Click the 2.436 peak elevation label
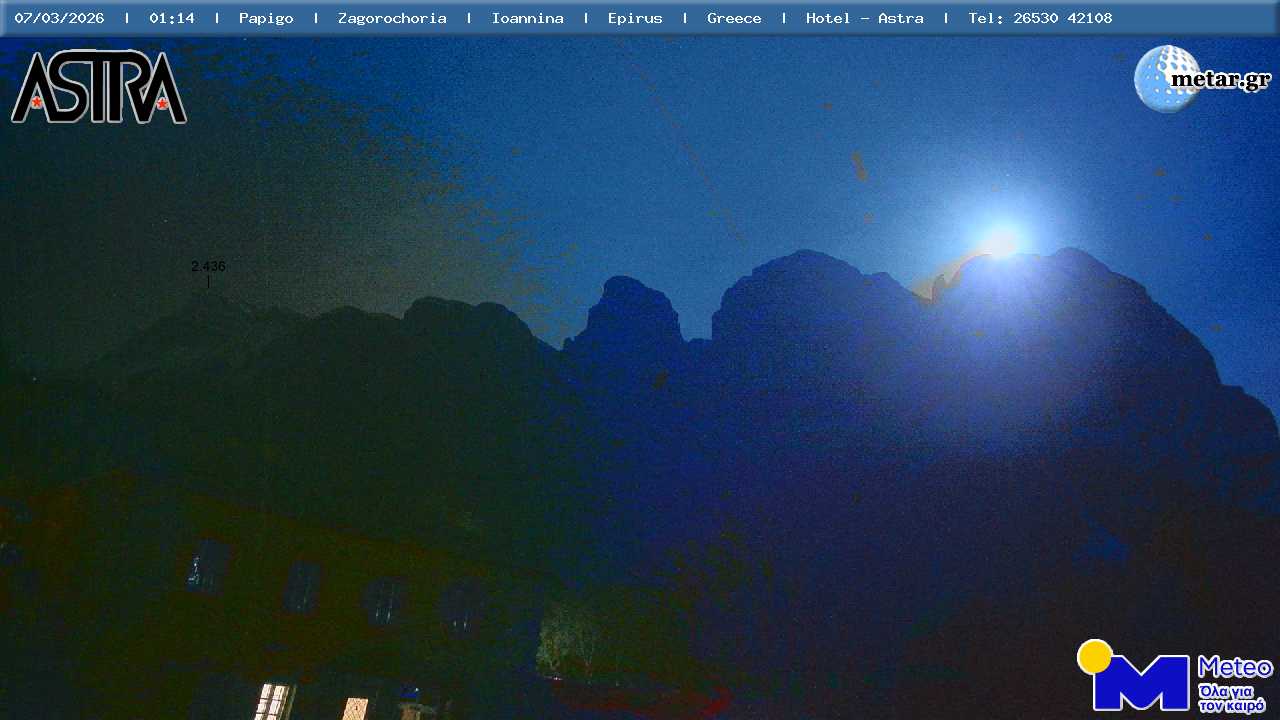This screenshot has height=720, width=1280. pos(208,267)
